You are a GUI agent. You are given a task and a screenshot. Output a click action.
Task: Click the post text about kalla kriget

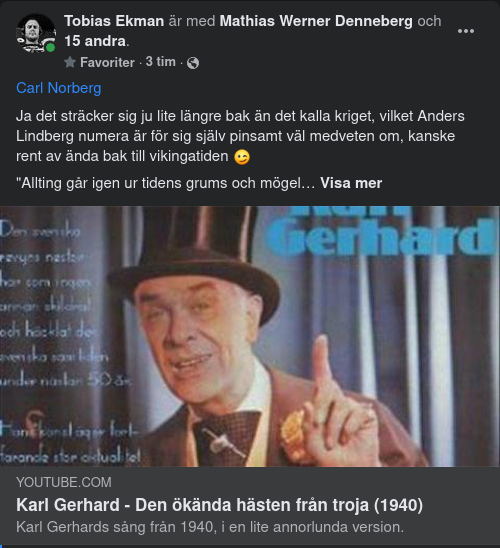[240, 136]
